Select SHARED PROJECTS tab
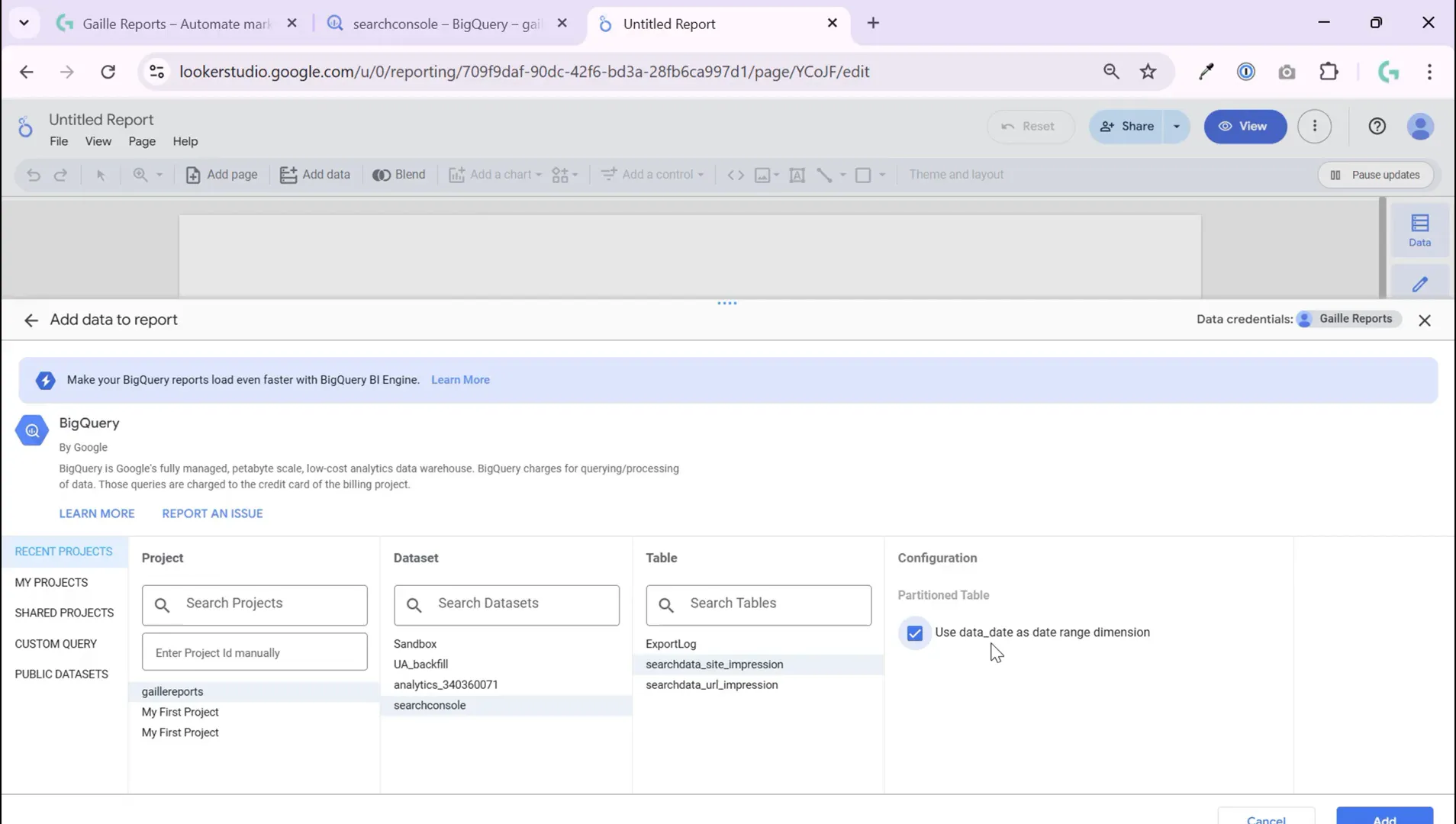The height and width of the screenshot is (824, 1456). coord(64,613)
